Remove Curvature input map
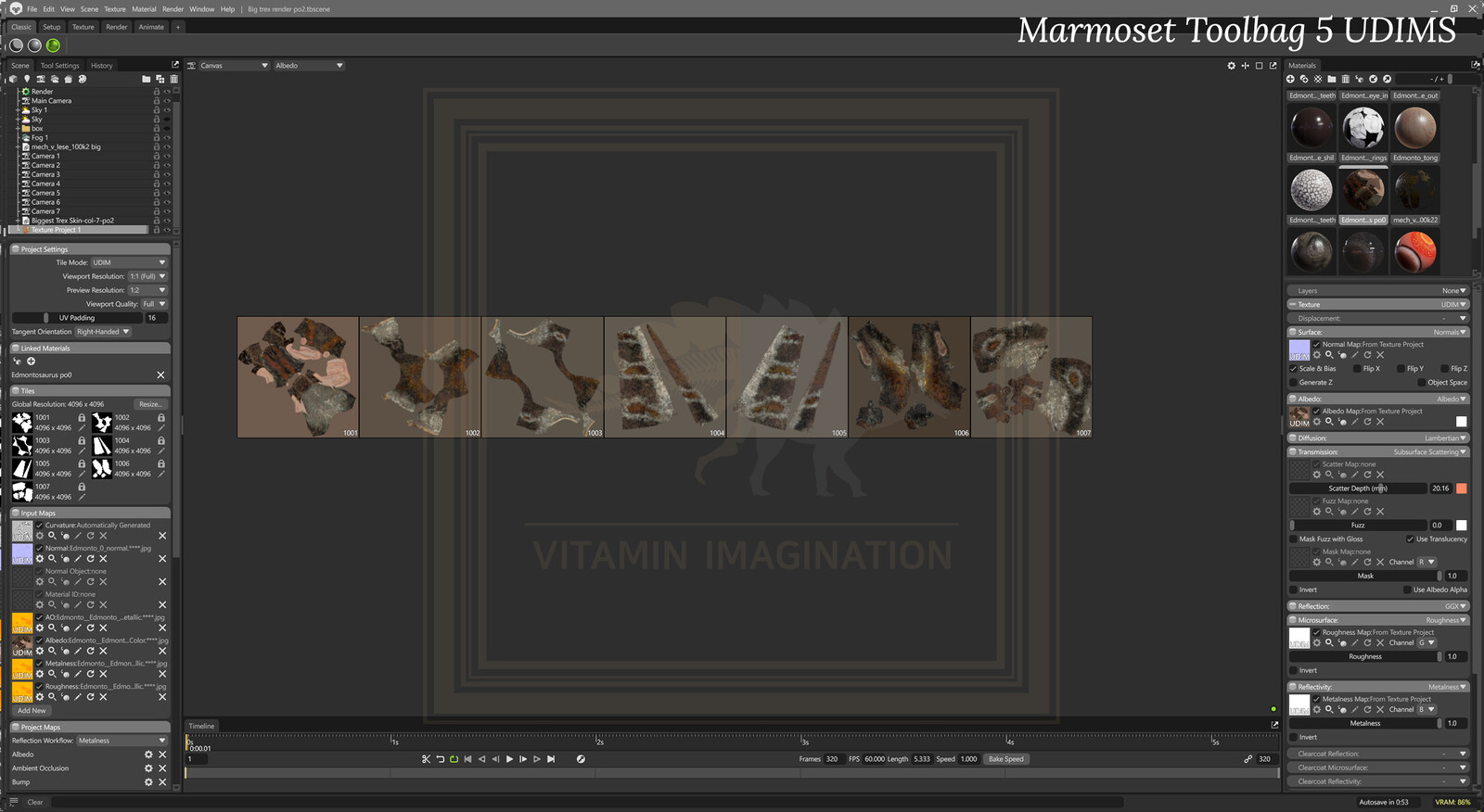Viewport: 1484px width, 812px height. 161,536
